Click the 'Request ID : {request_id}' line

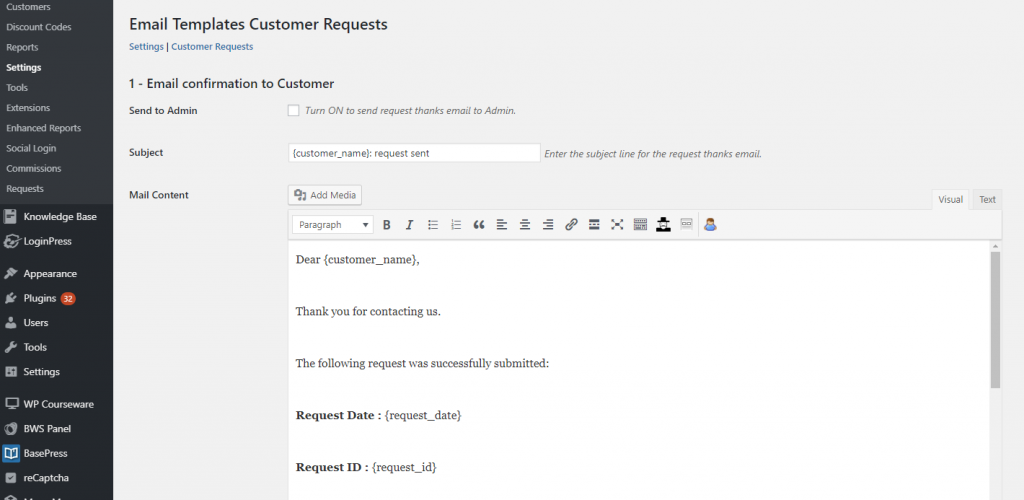[x=366, y=467]
